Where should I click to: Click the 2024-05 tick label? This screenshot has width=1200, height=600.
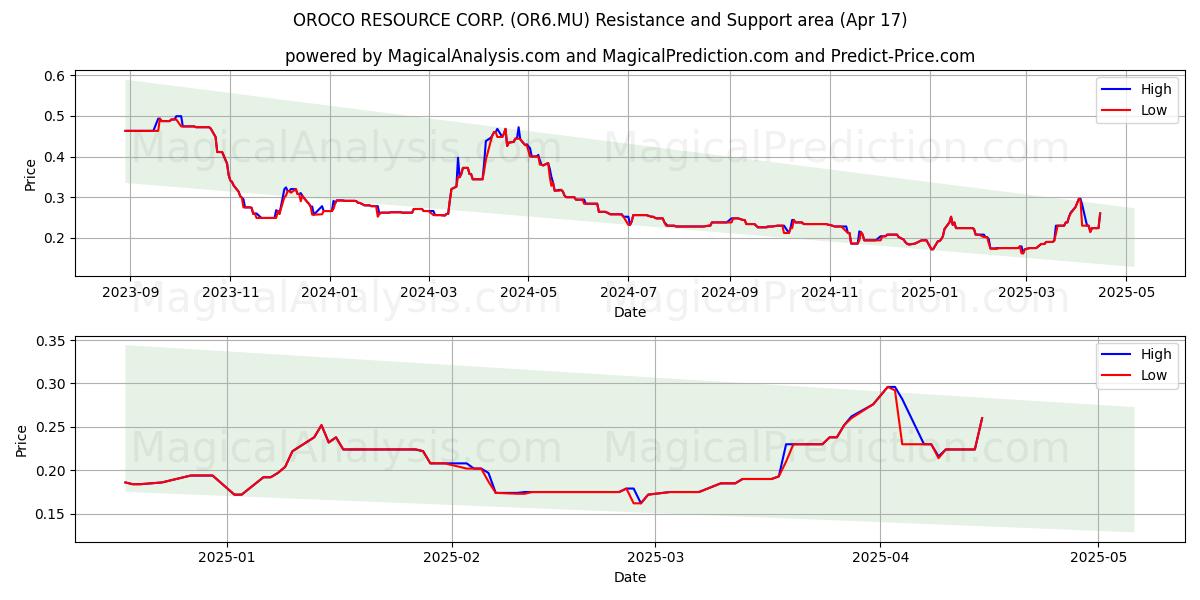pyautogui.click(x=529, y=292)
